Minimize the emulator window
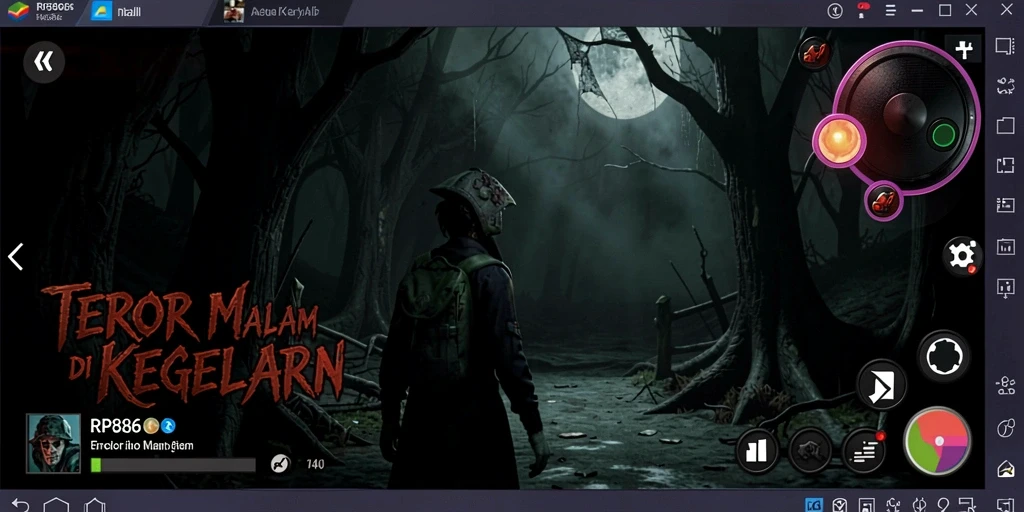The width and height of the screenshot is (1024, 512). pos(917,10)
